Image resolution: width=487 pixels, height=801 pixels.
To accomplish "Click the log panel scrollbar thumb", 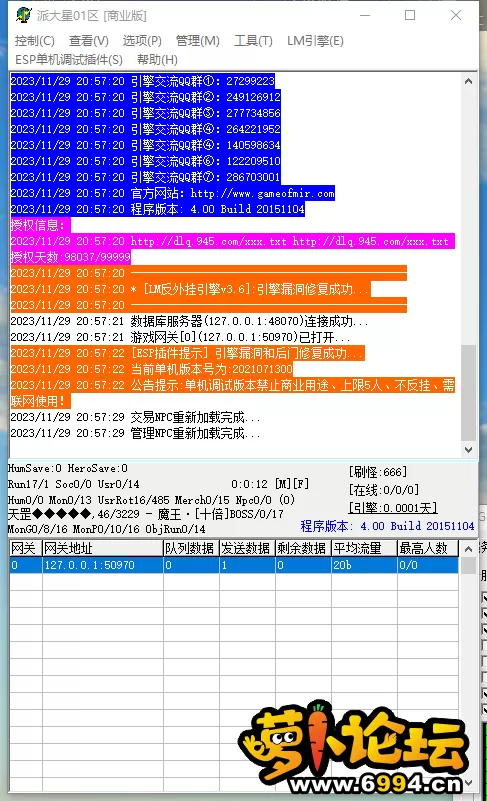I will (x=468, y=392).
